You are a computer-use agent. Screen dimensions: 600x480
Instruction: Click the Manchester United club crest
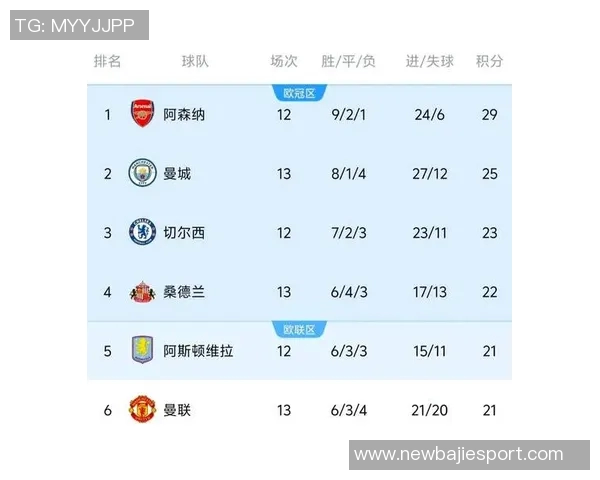click(x=142, y=409)
